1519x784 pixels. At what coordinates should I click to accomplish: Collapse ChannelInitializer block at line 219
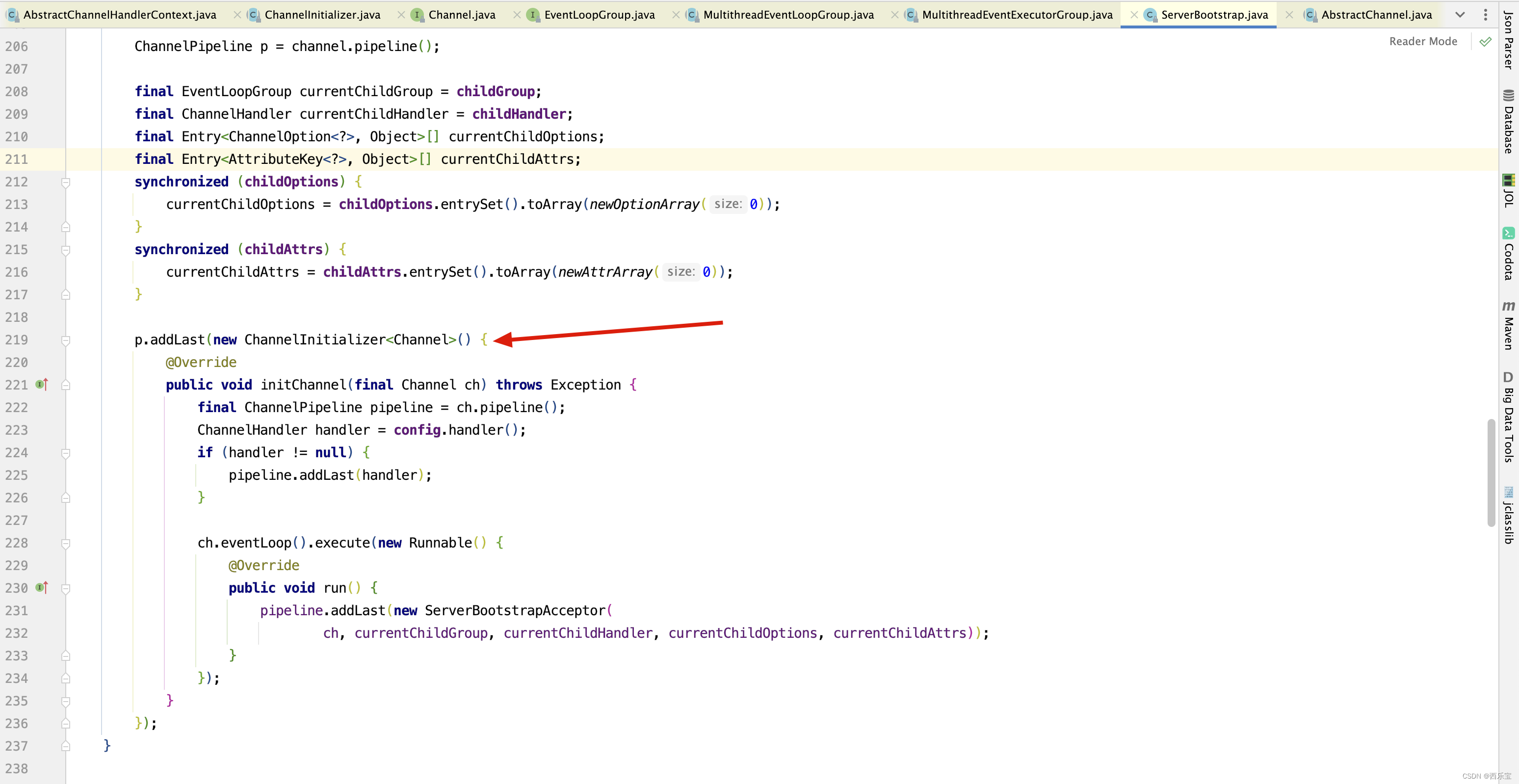coord(66,340)
